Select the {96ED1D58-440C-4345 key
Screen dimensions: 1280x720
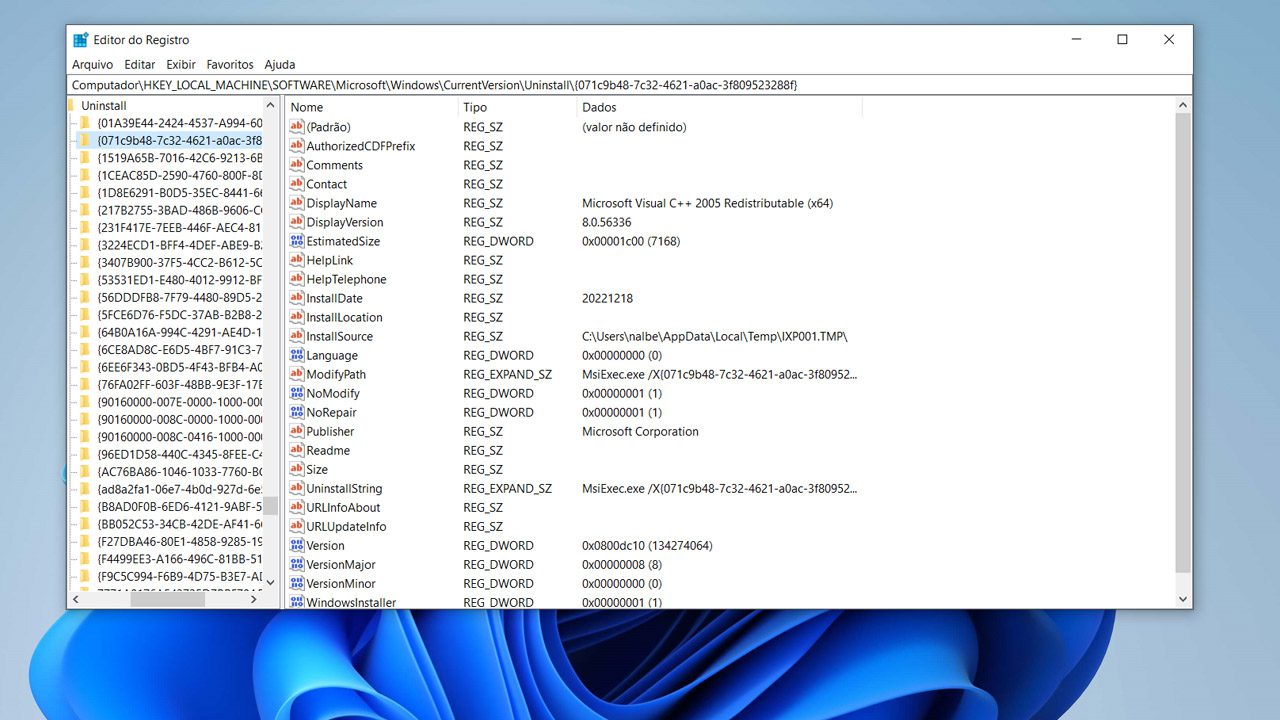[179, 454]
